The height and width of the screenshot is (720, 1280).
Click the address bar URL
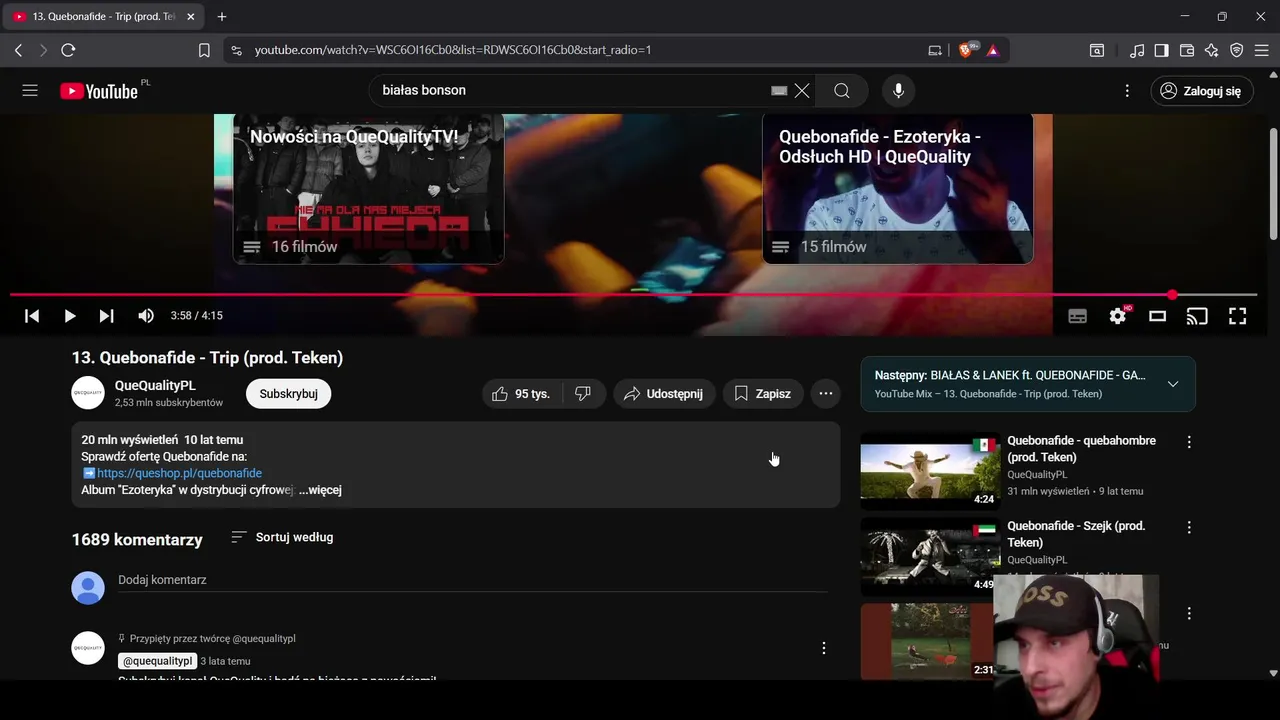click(x=453, y=50)
